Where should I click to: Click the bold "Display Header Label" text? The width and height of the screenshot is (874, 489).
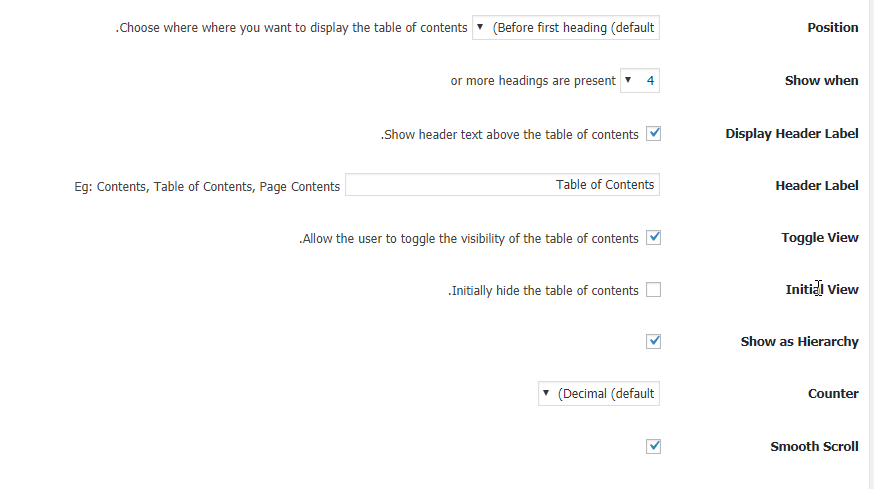coord(791,134)
